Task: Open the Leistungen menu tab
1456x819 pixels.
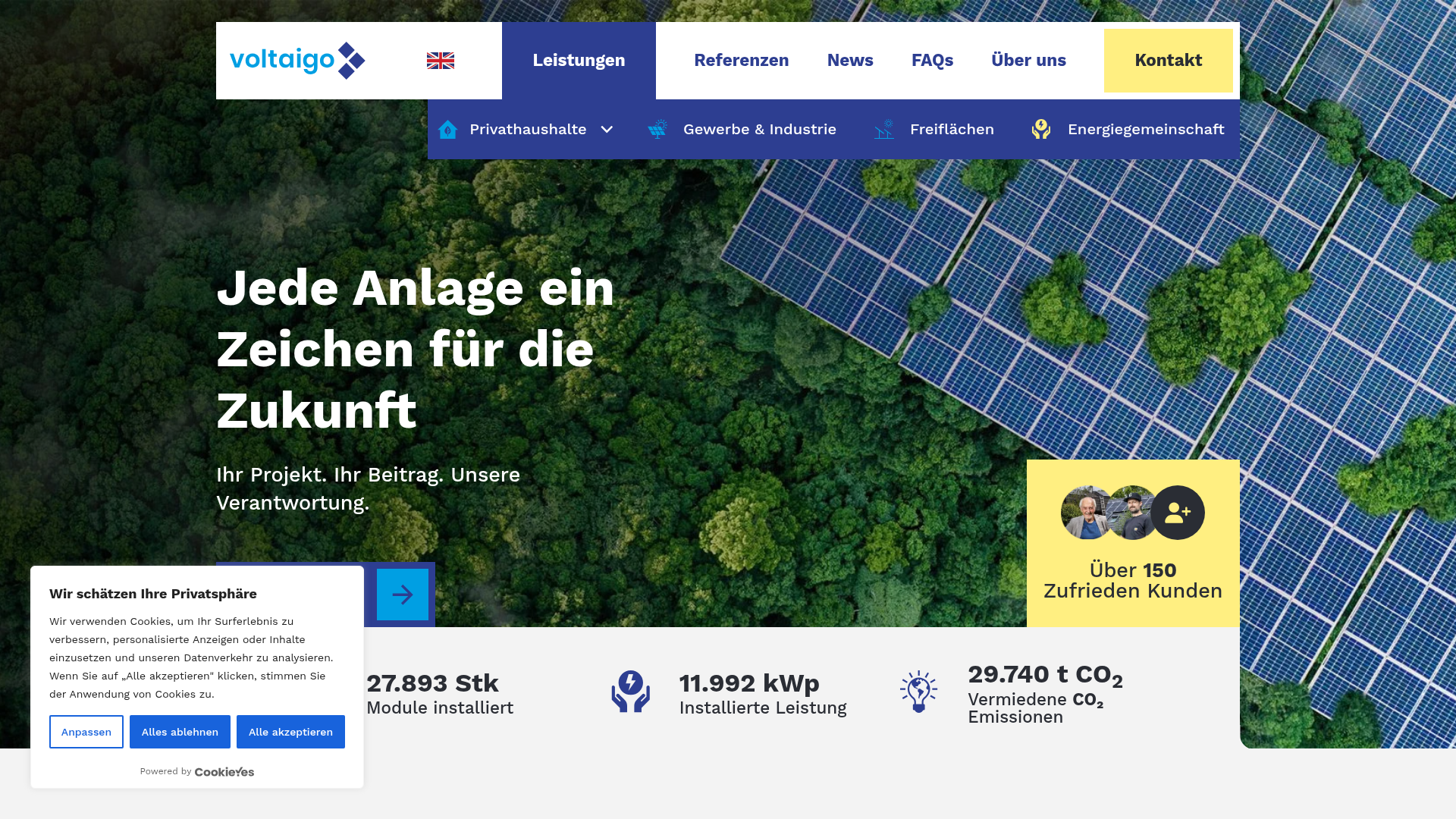Action: click(579, 61)
